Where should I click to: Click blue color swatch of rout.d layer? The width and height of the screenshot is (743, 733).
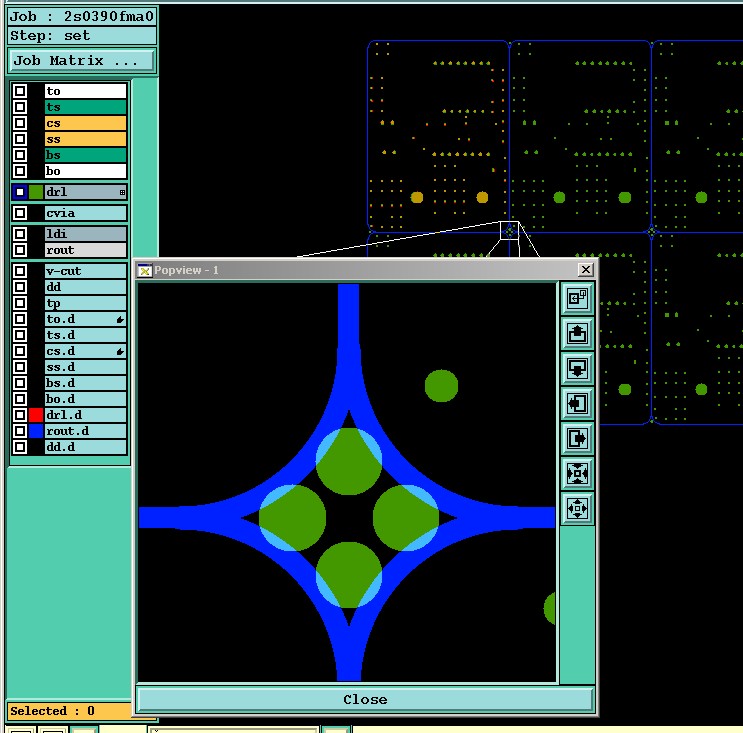[36, 431]
